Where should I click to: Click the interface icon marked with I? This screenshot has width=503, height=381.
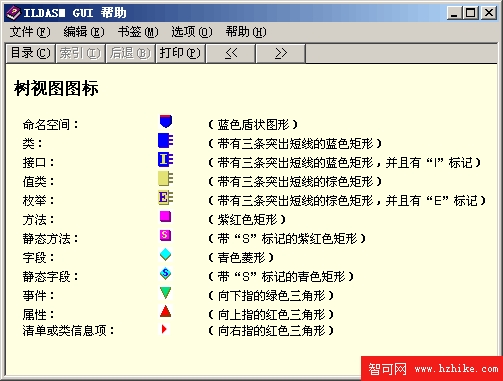tap(166, 159)
